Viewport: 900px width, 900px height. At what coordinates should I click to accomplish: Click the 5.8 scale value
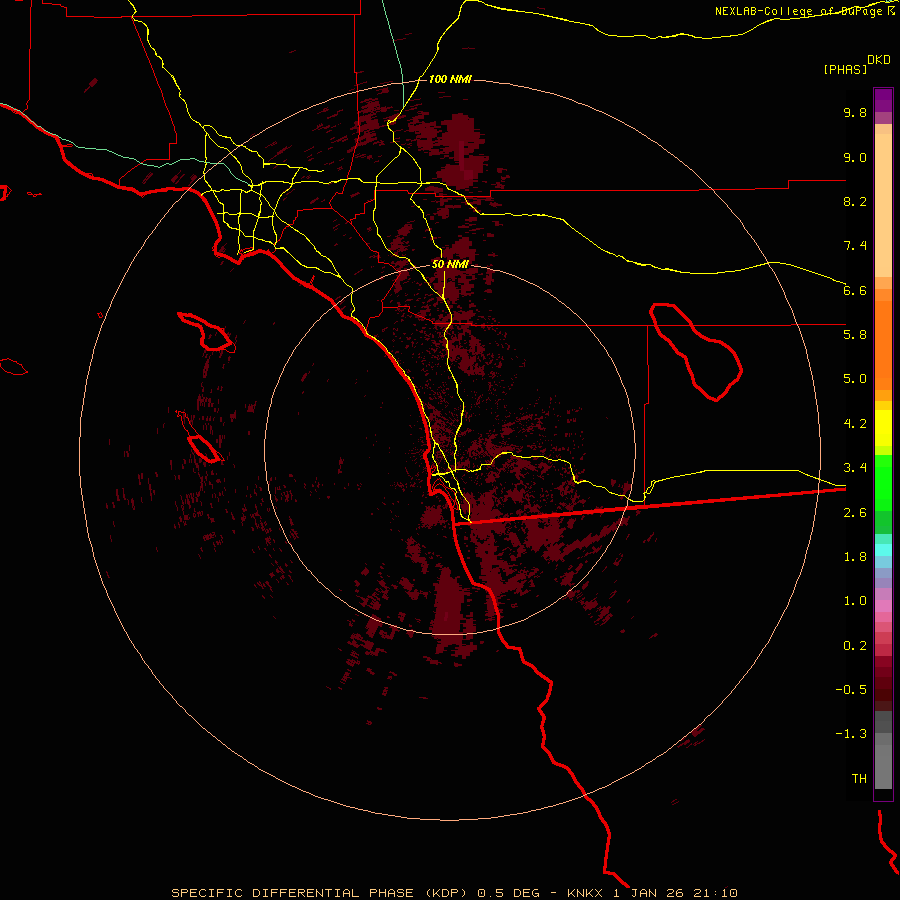click(x=855, y=335)
